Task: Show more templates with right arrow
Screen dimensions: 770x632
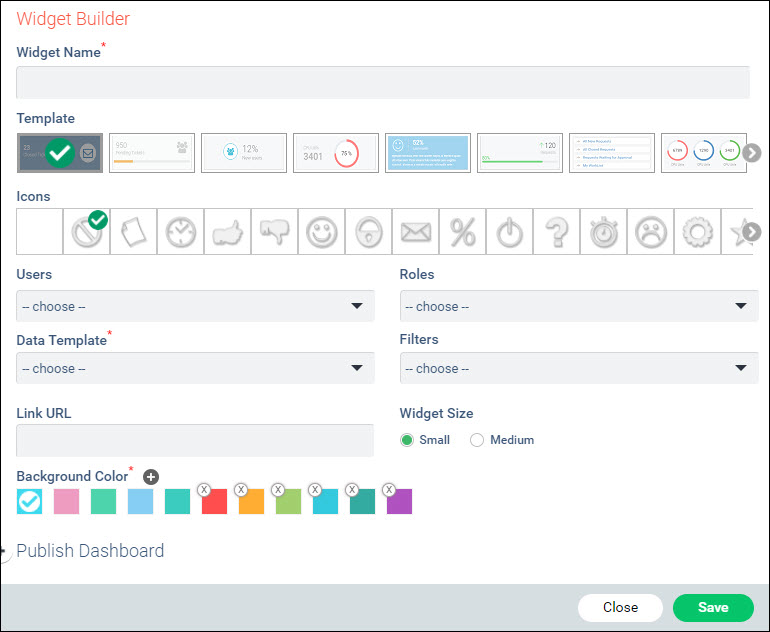Action: point(752,153)
